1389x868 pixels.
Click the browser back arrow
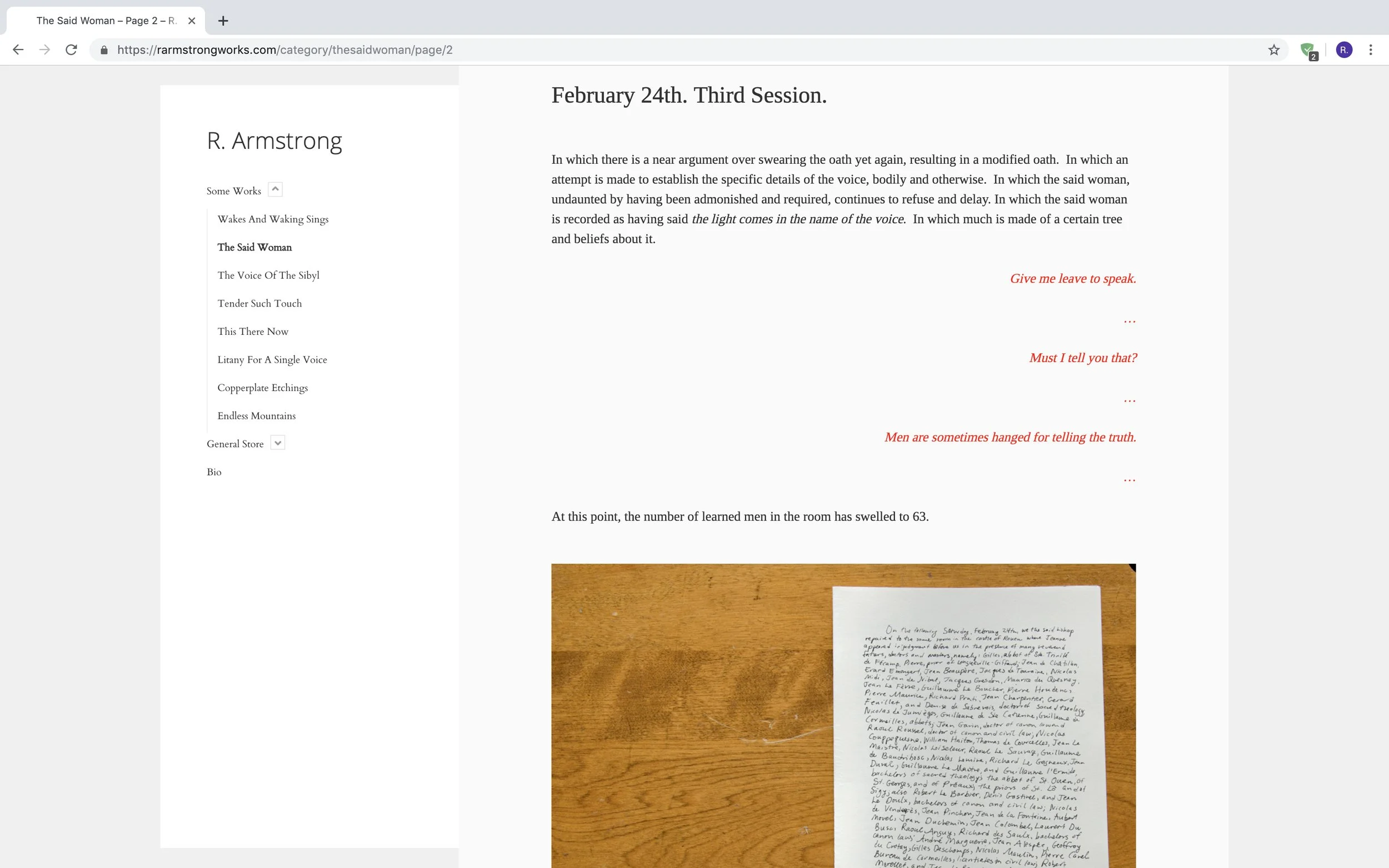click(18, 50)
